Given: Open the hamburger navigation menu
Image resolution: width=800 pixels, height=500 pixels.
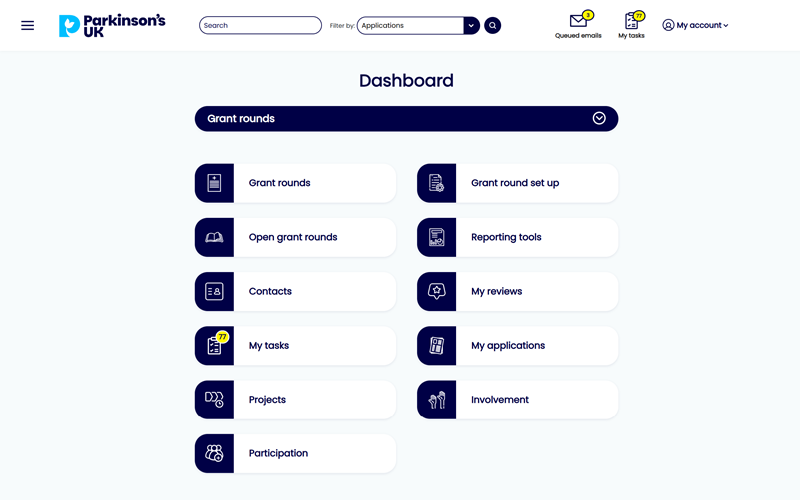Looking at the screenshot, I should [28, 26].
